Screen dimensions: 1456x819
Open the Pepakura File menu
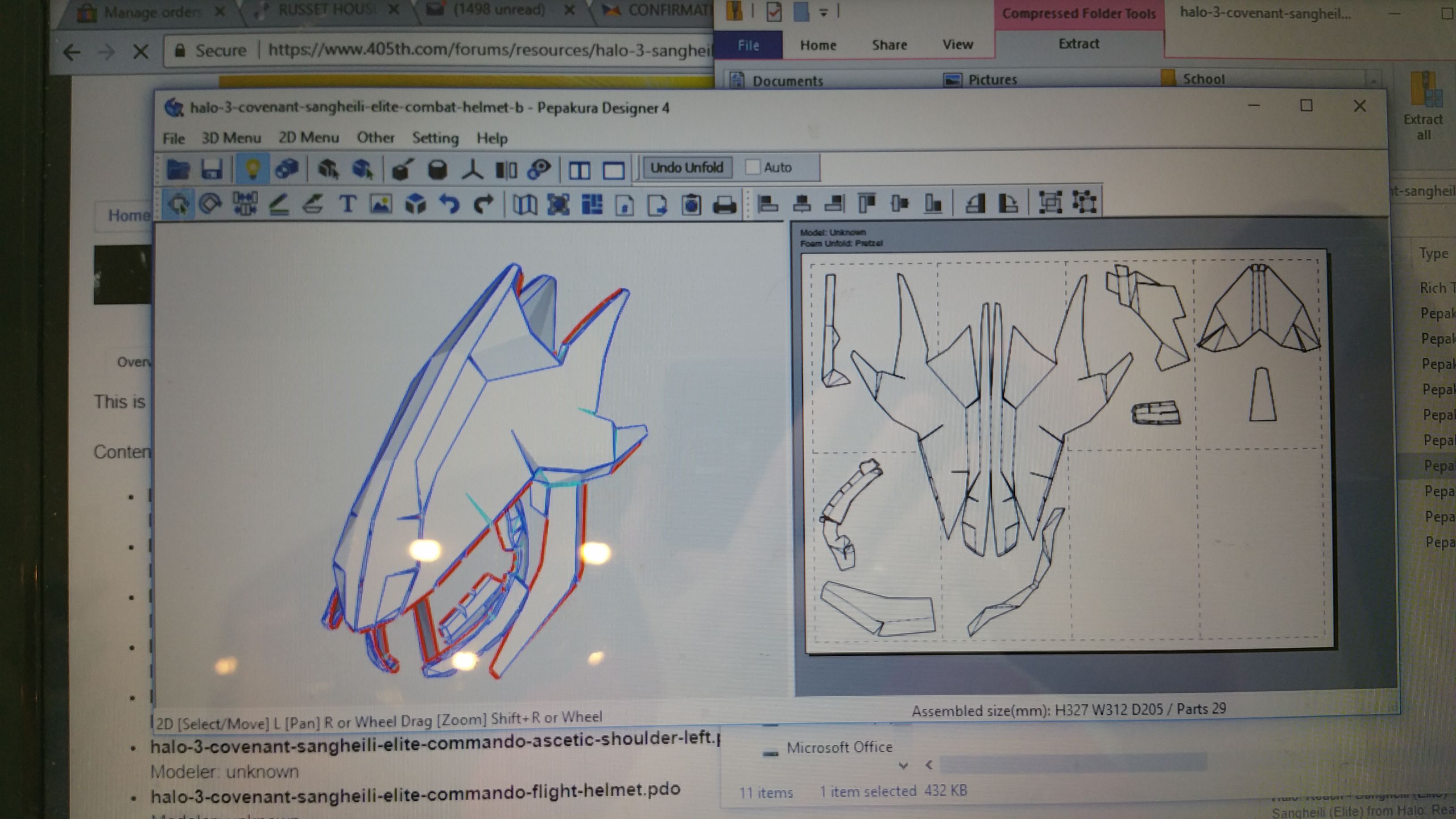click(x=174, y=138)
